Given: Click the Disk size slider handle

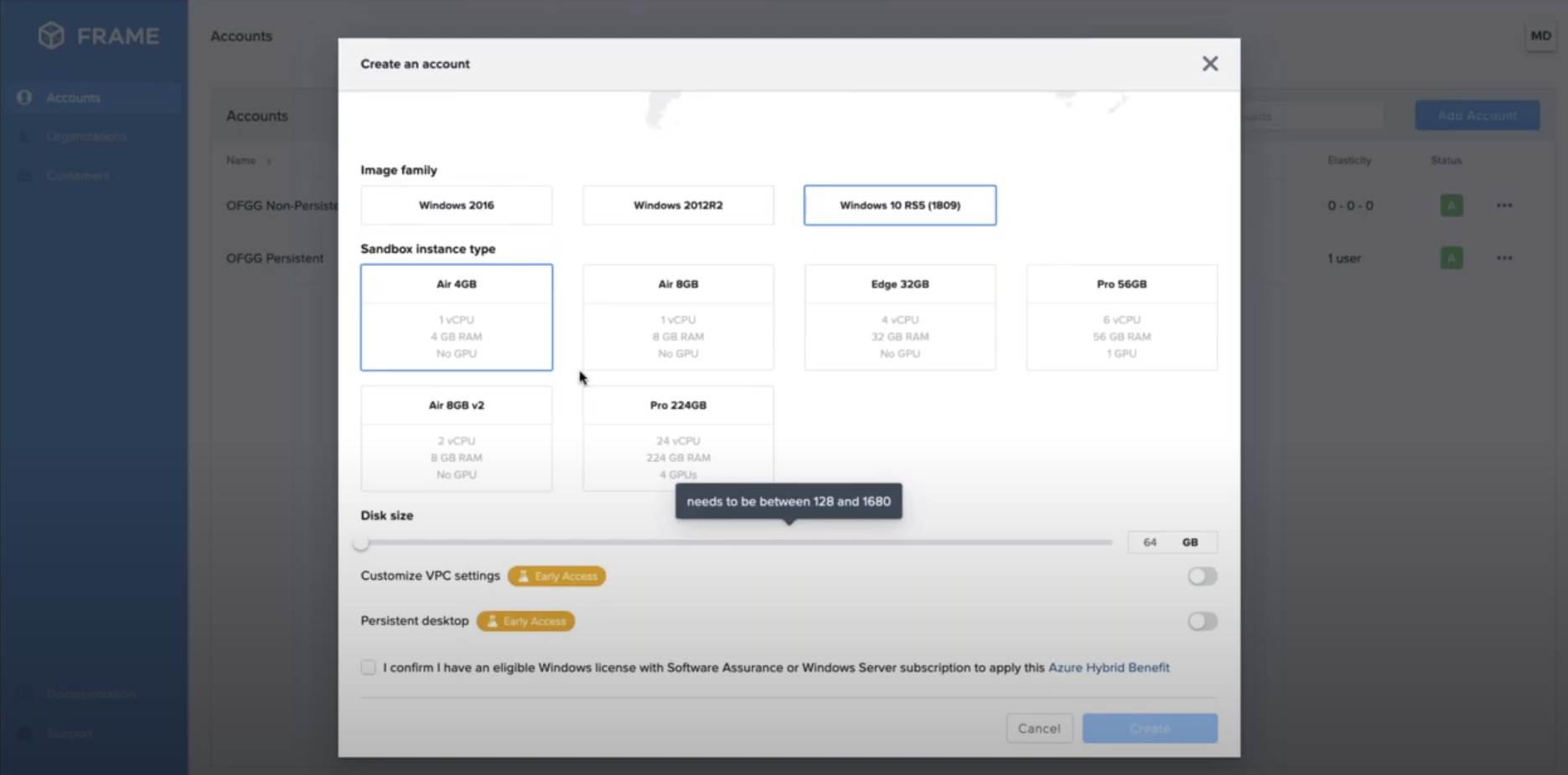Looking at the screenshot, I should (361, 543).
